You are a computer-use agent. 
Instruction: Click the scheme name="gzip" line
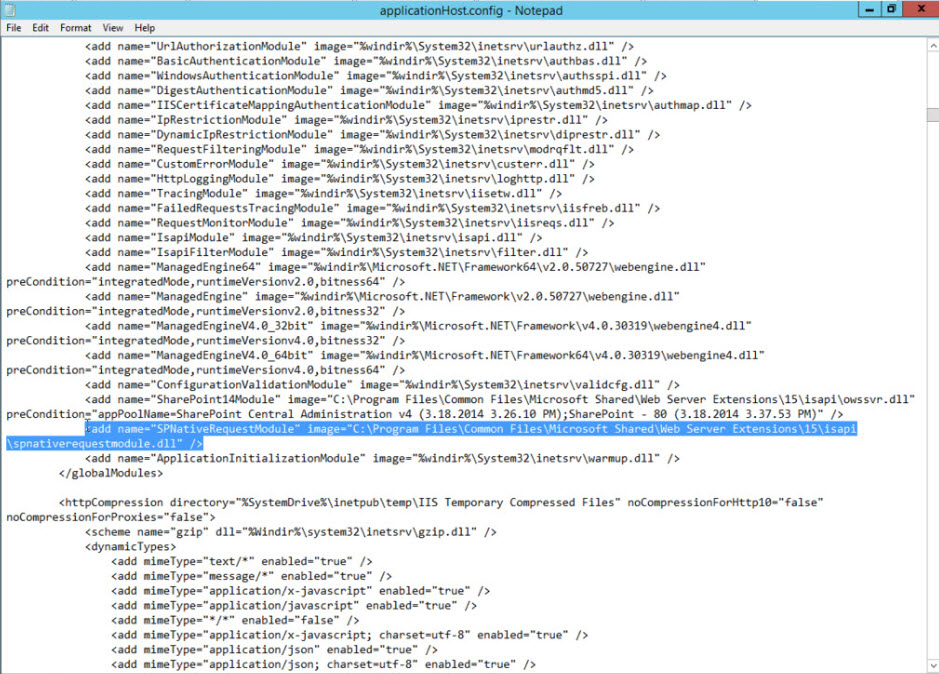point(290,532)
